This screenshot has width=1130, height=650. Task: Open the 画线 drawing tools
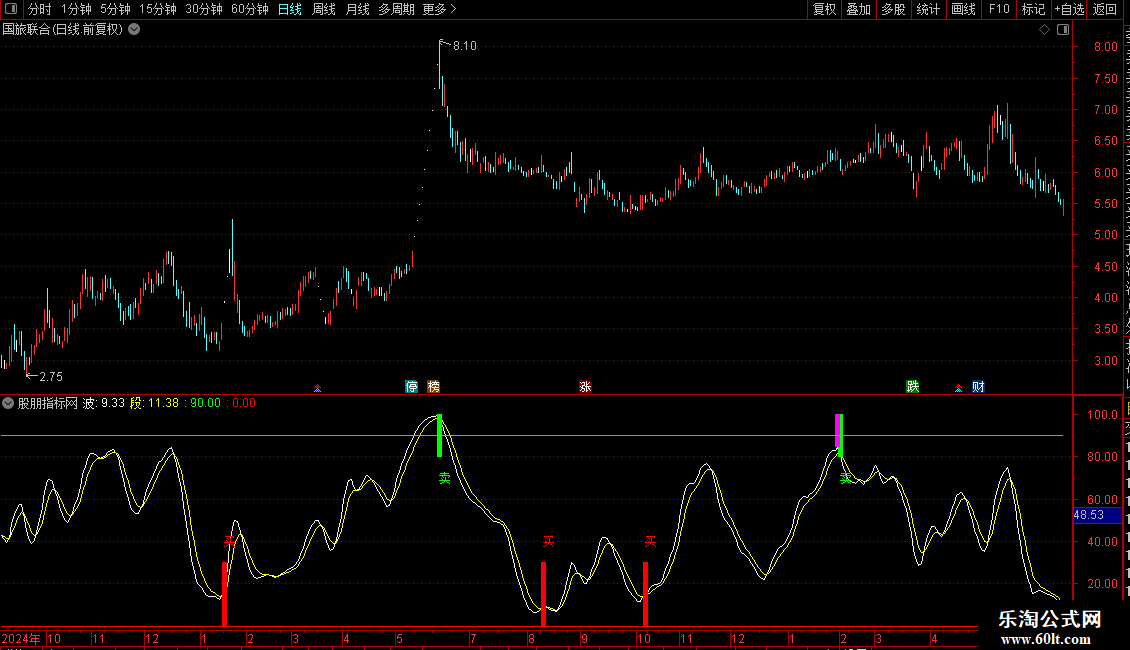pos(964,9)
